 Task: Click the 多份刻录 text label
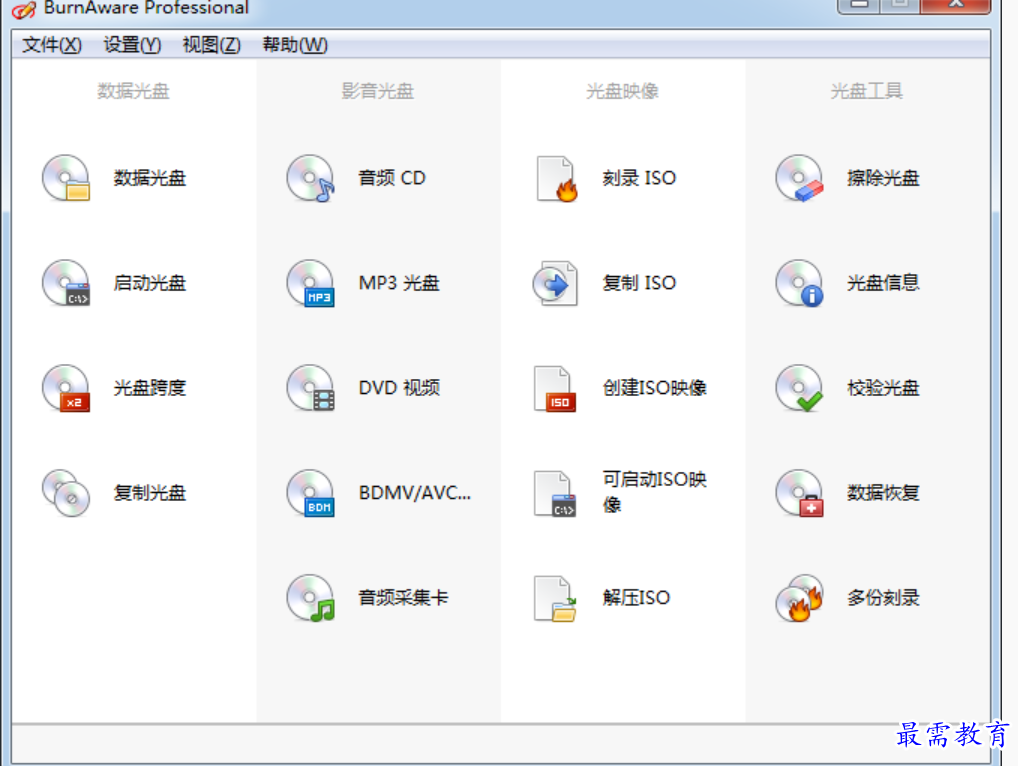pos(884,598)
